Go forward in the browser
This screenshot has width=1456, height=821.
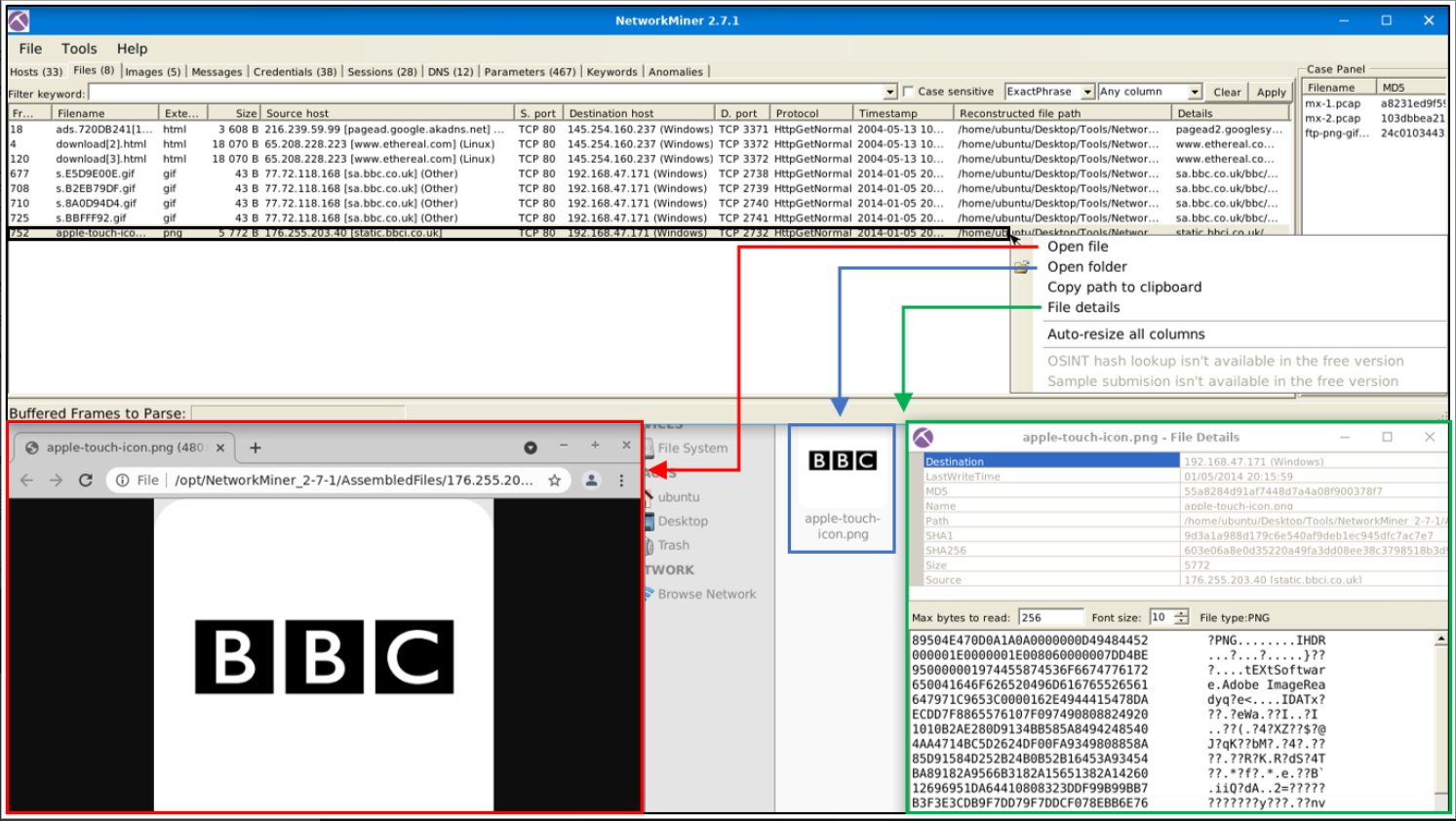tap(57, 481)
